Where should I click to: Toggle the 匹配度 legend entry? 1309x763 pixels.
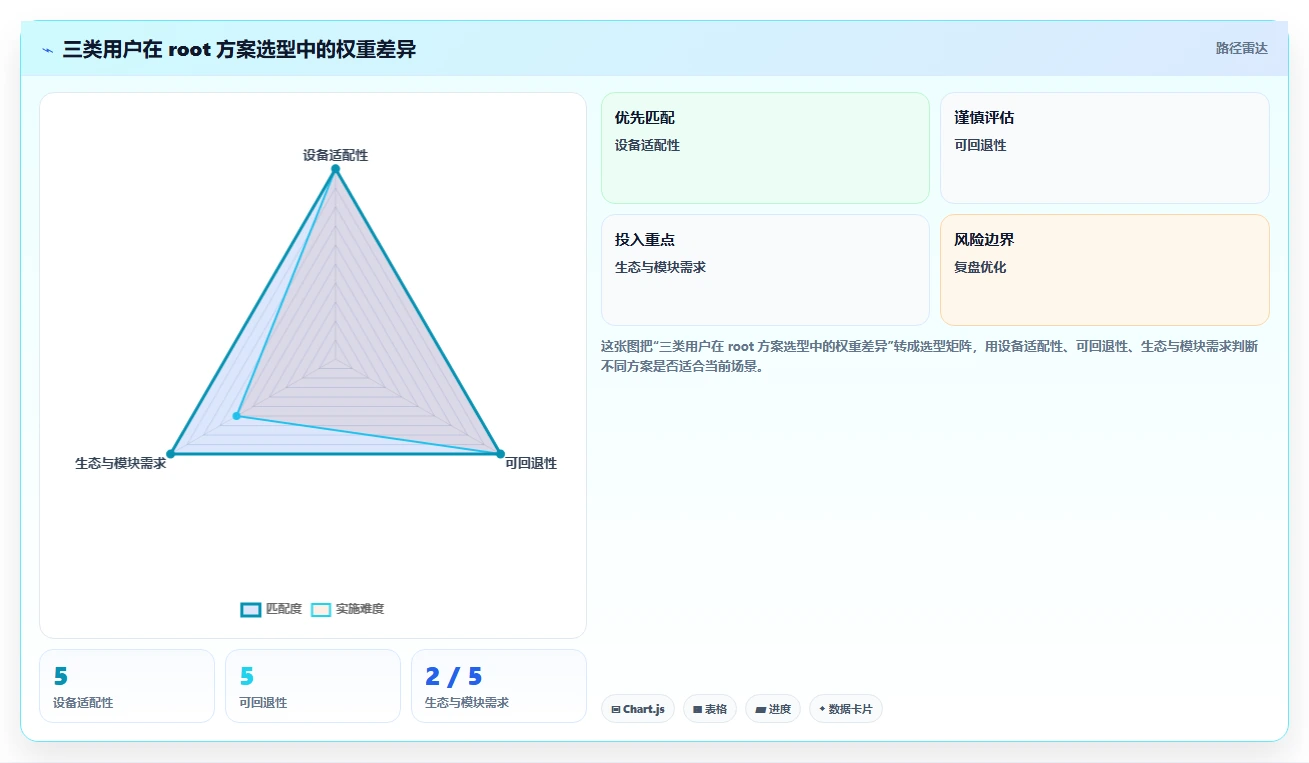(271, 609)
